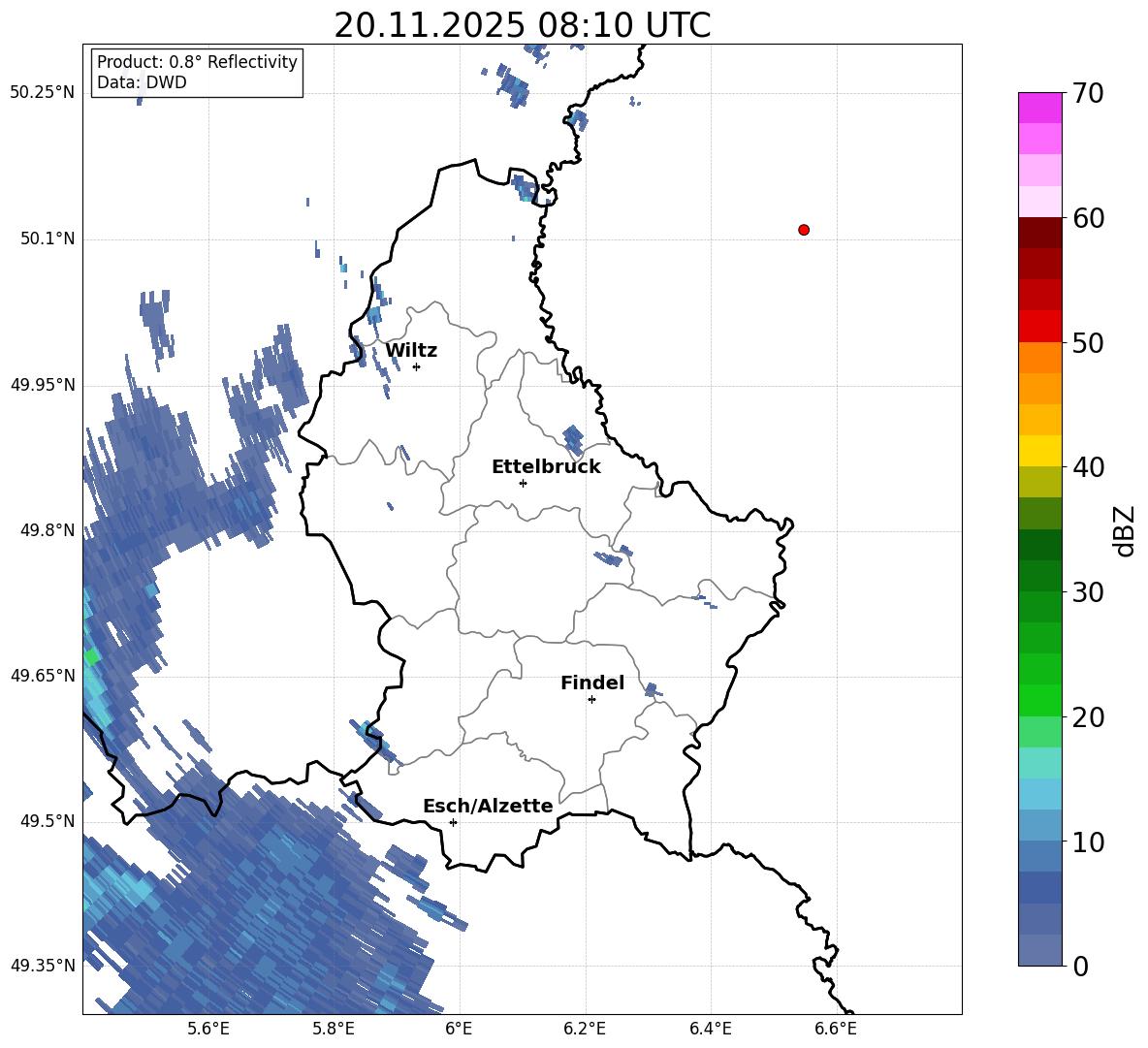Click the 6.6°E longitude label
This screenshot has width=1148, height=1048.
click(836, 1029)
